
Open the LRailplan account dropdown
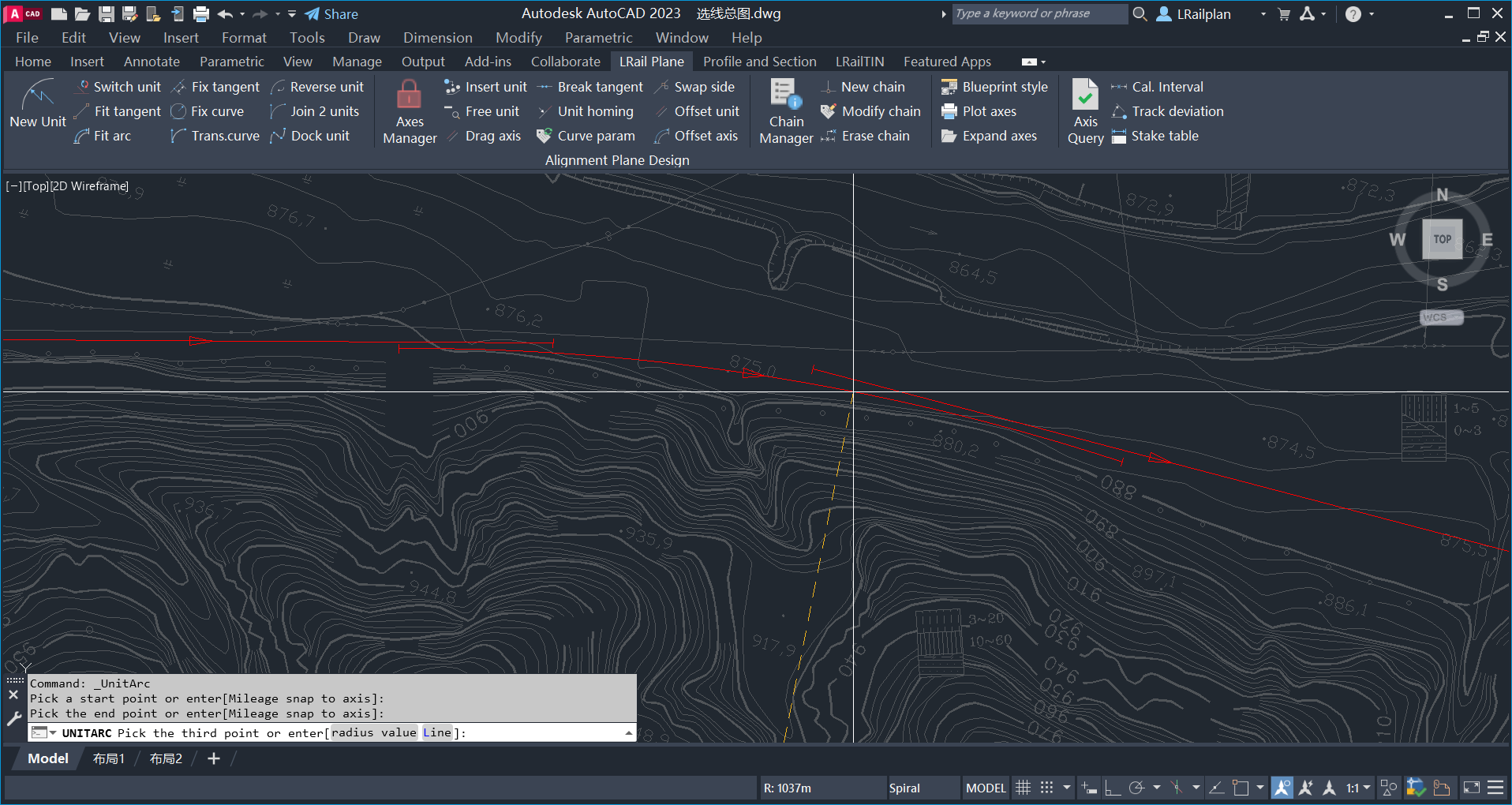[1263, 13]
